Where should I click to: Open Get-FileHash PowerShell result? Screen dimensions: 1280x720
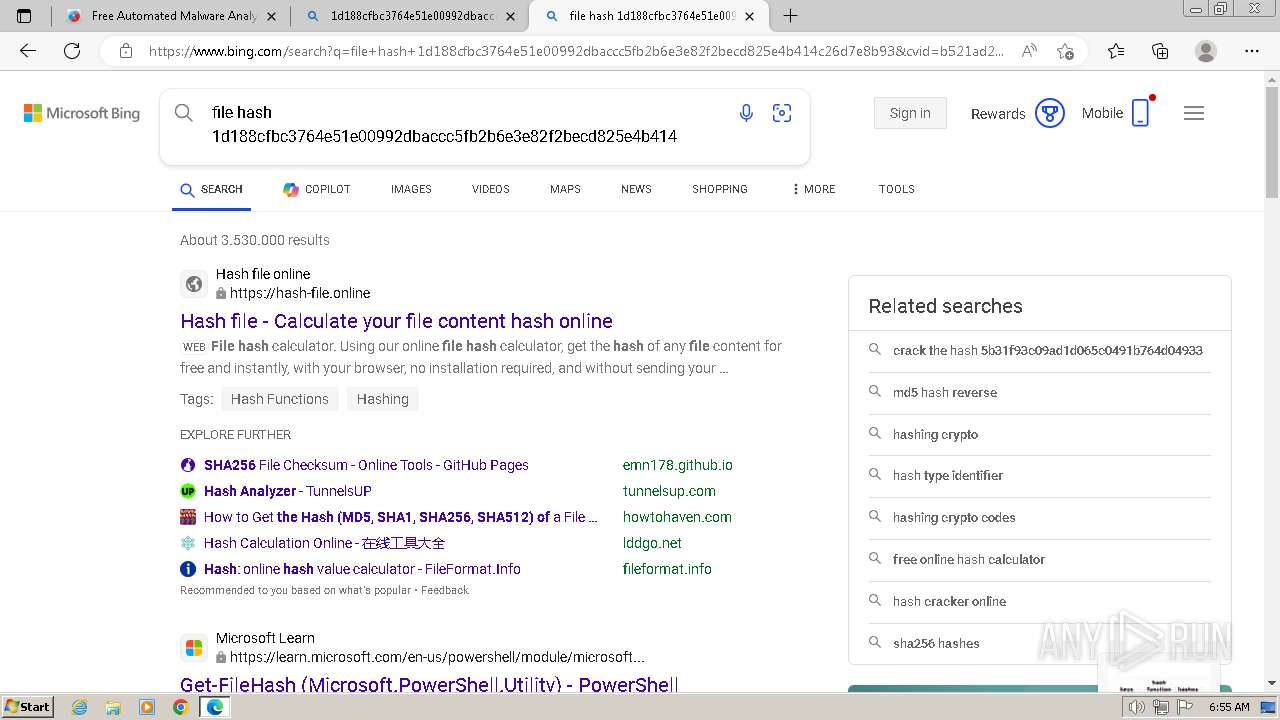[x=429, y=685]
